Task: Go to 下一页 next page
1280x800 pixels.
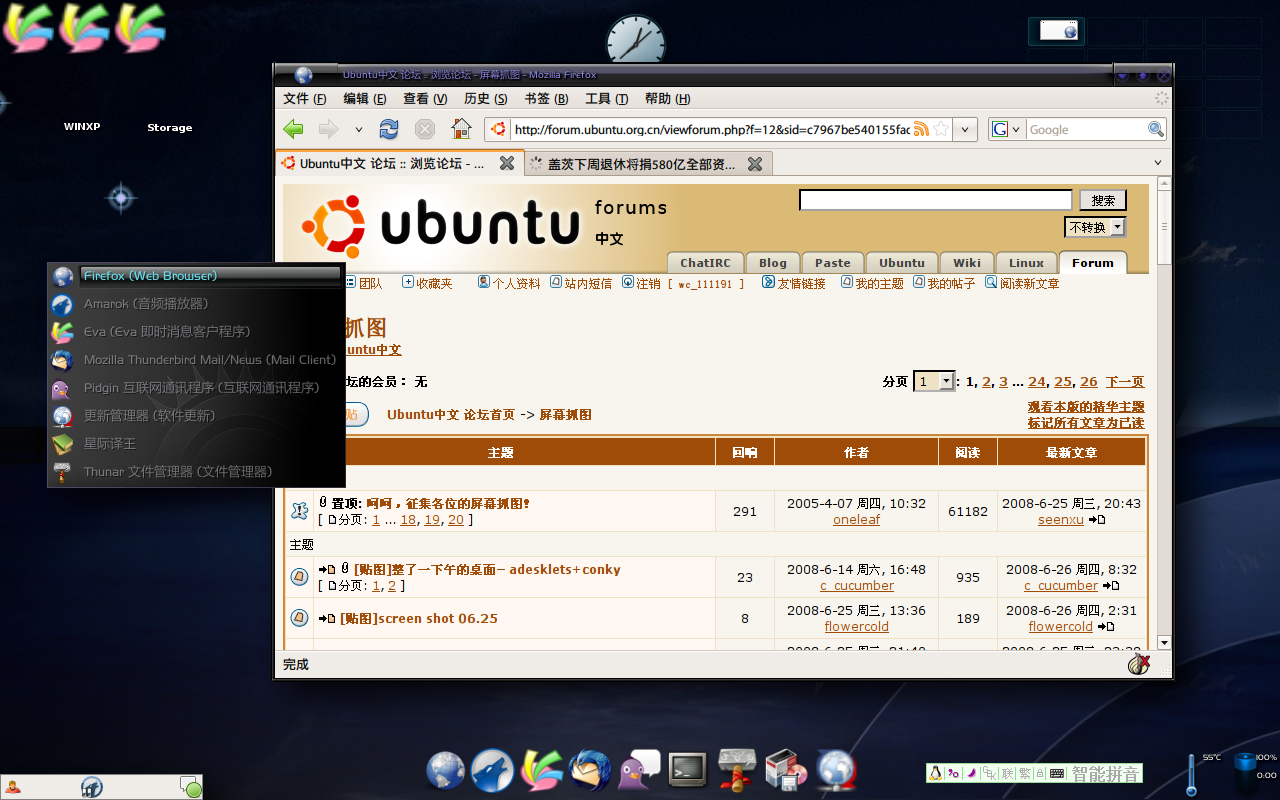Action: (1125, 382)
